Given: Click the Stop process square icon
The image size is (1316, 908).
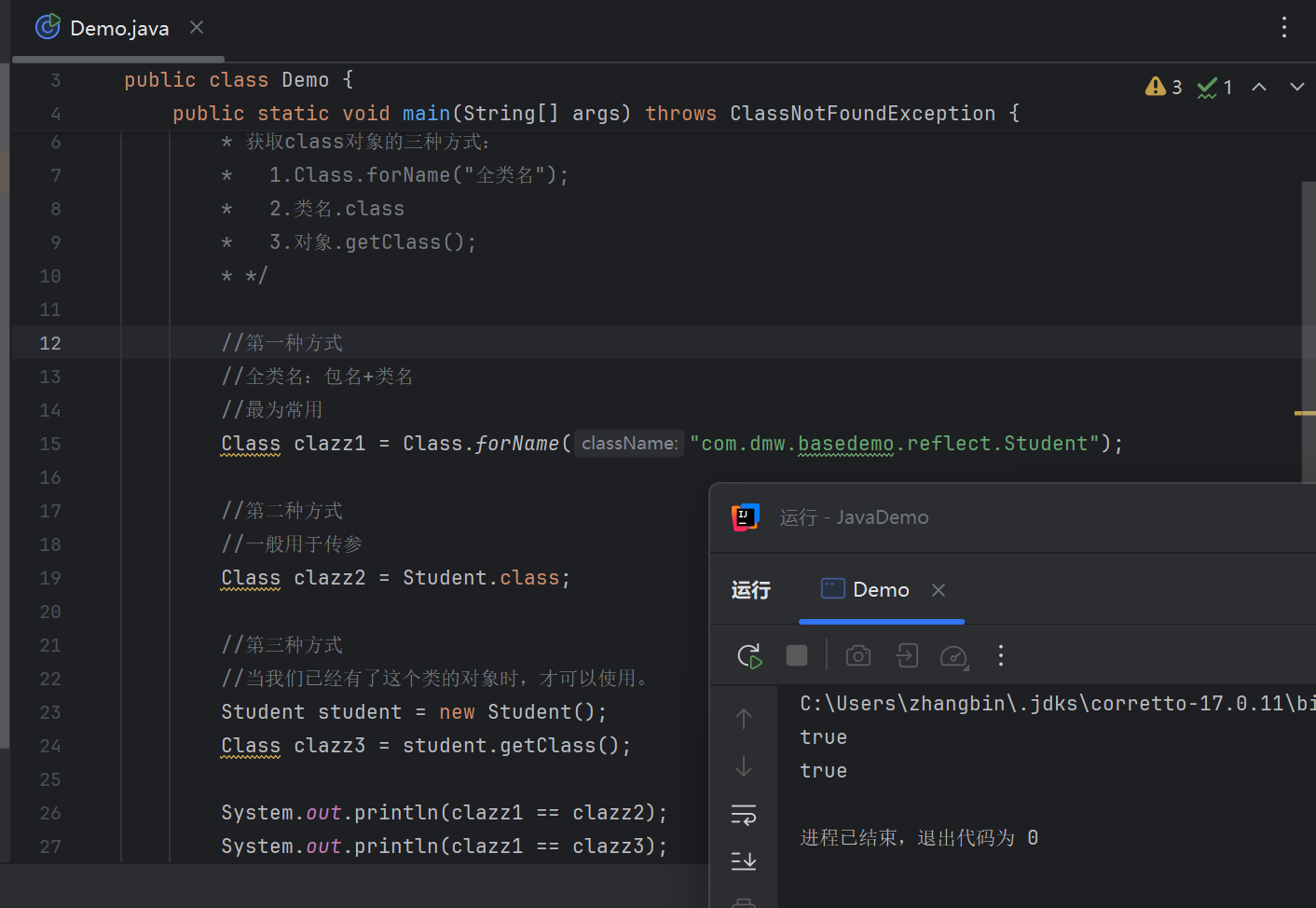Looking at the screenshot, I should click(797, 655).
